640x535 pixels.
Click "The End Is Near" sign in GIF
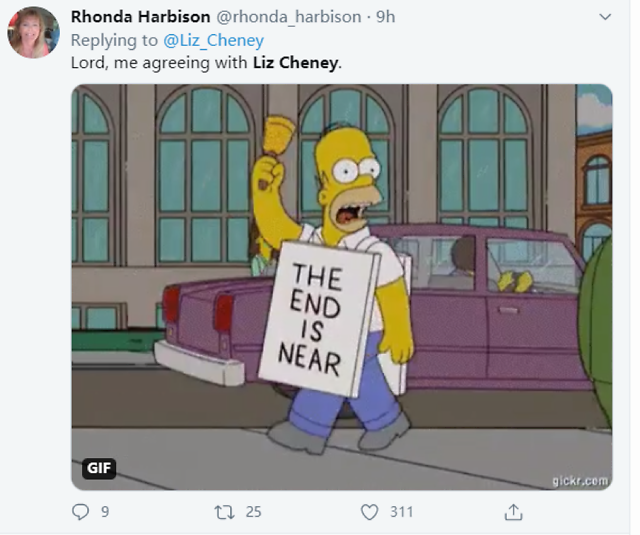click(318, 319)
